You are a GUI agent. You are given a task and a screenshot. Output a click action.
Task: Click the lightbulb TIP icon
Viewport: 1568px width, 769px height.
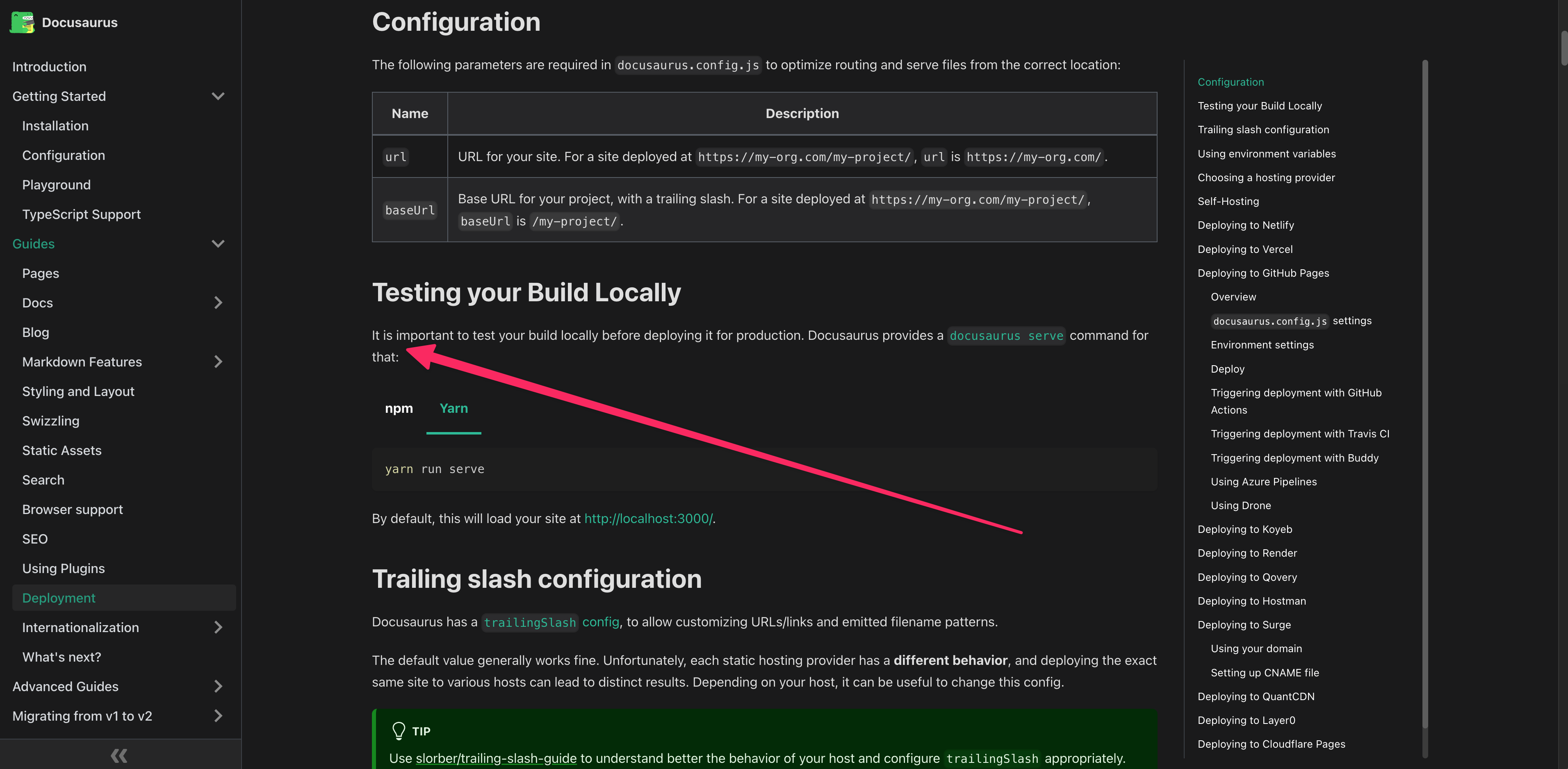[399, 730]
